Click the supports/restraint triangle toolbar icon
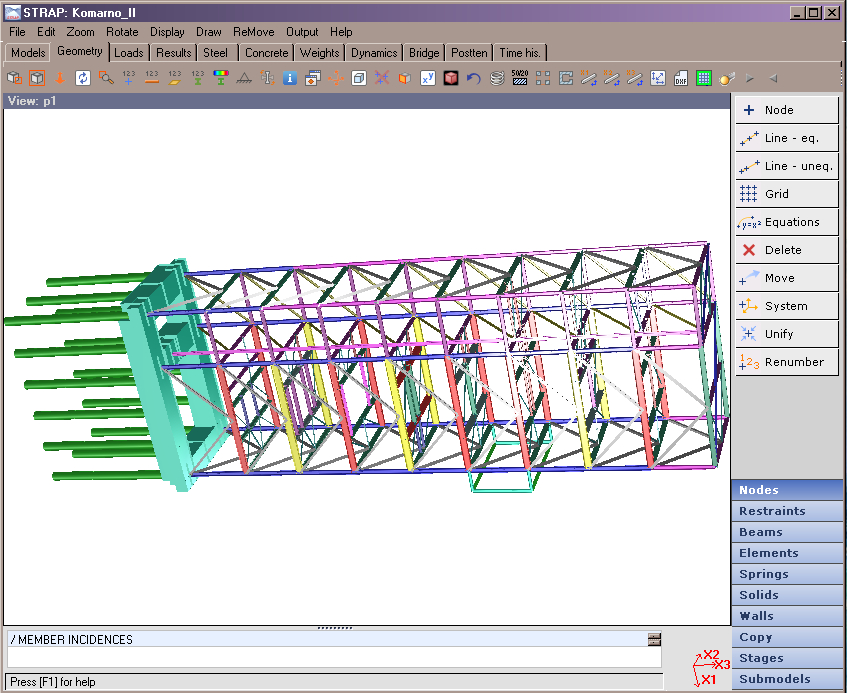 click(x=244, y=78)
